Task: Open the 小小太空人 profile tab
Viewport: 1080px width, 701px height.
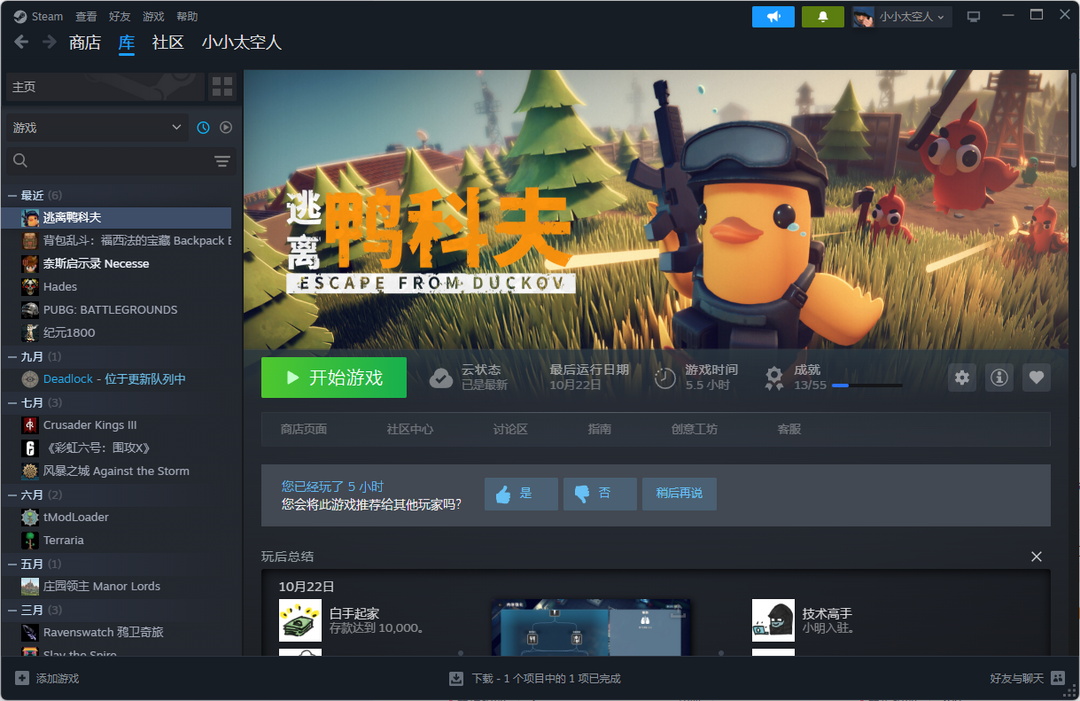Action: tap(242, 43)
